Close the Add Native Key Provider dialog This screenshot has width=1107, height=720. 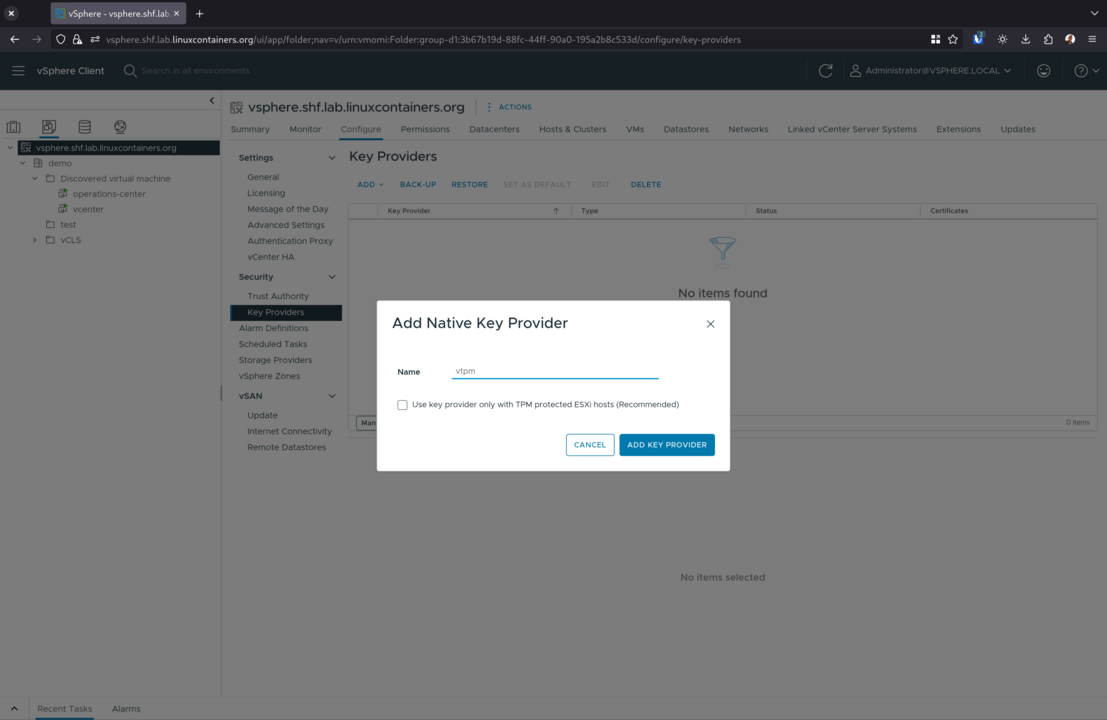[x=710, y=324]
